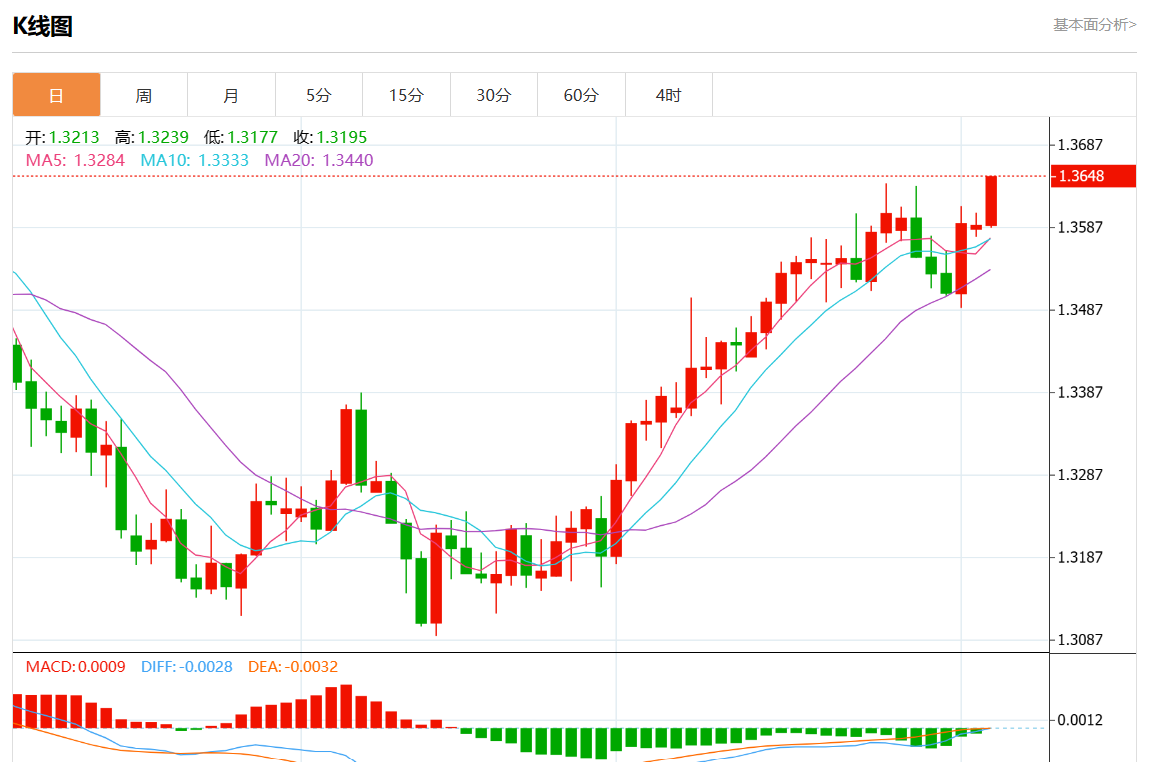Screen dimensions: 1156x762
Task: Click the 收:1.3195 close price text
Action: (x=330, y=137)
